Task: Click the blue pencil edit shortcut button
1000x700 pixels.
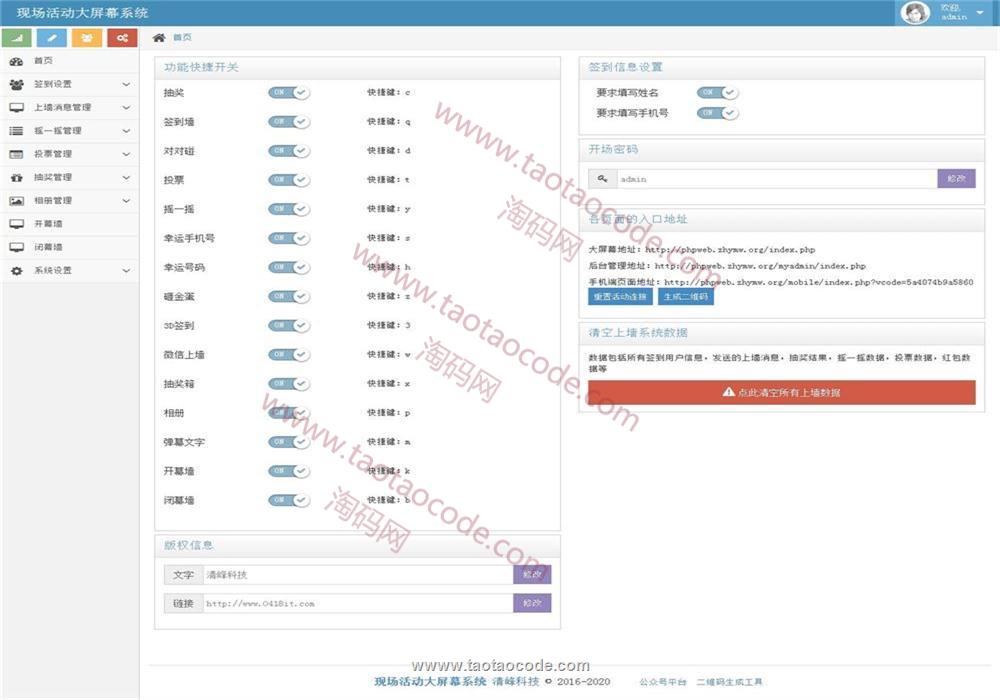Action: point(52,38)
